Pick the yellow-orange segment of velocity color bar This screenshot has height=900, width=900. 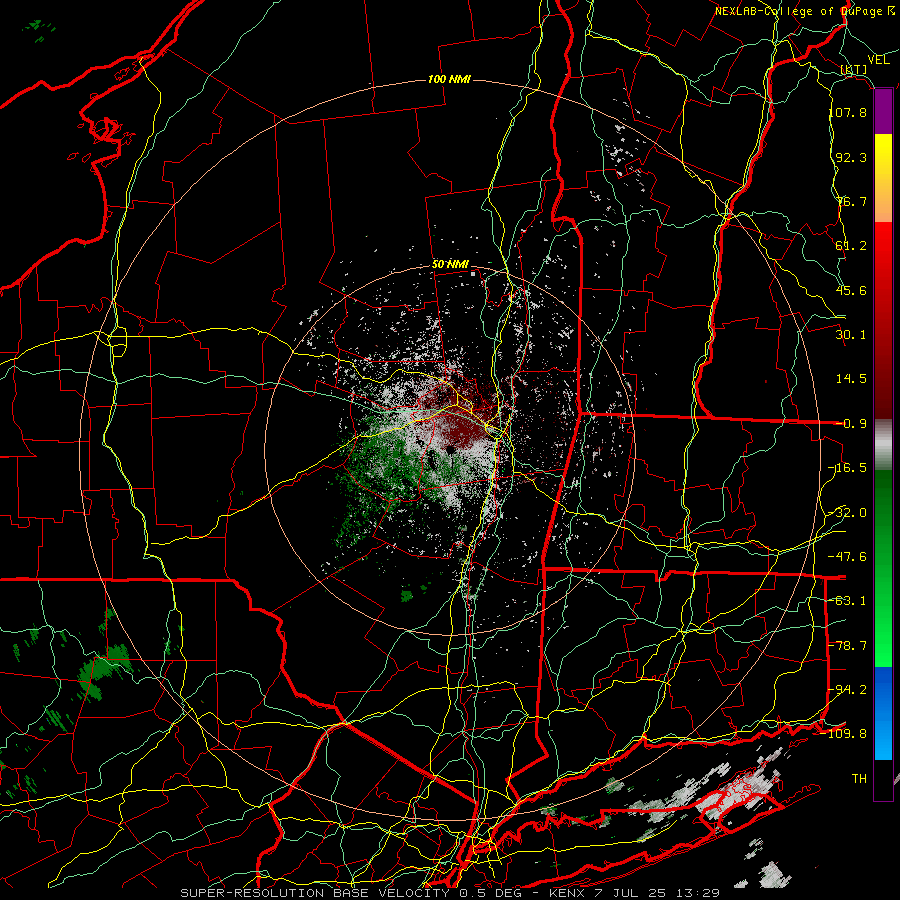coord(883,178)
